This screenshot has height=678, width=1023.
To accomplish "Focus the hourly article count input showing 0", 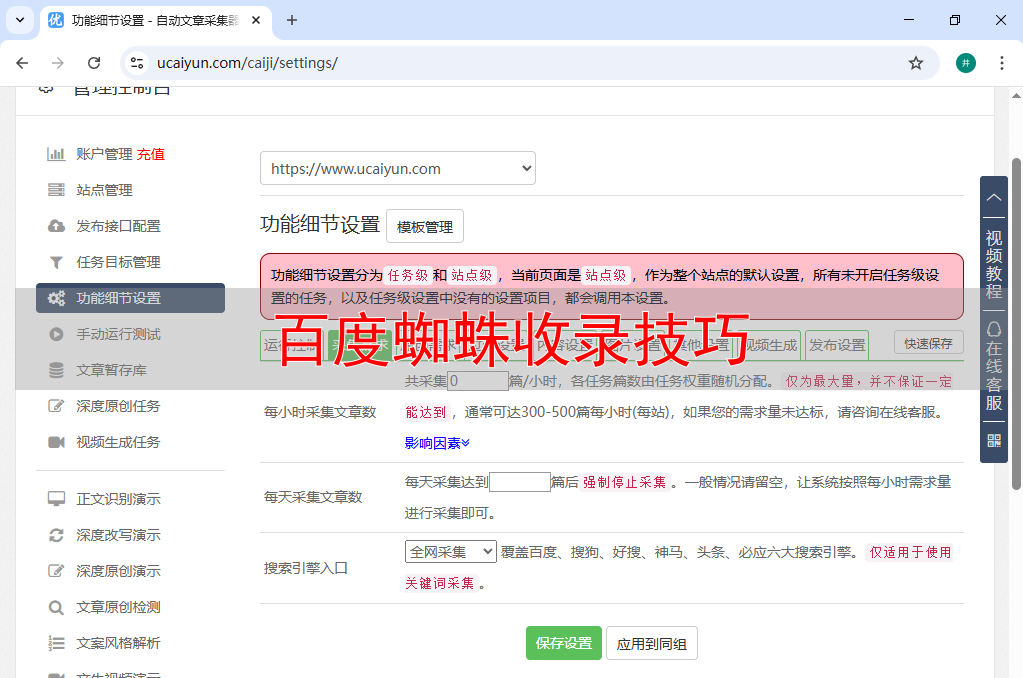I will tap(478, 381).
